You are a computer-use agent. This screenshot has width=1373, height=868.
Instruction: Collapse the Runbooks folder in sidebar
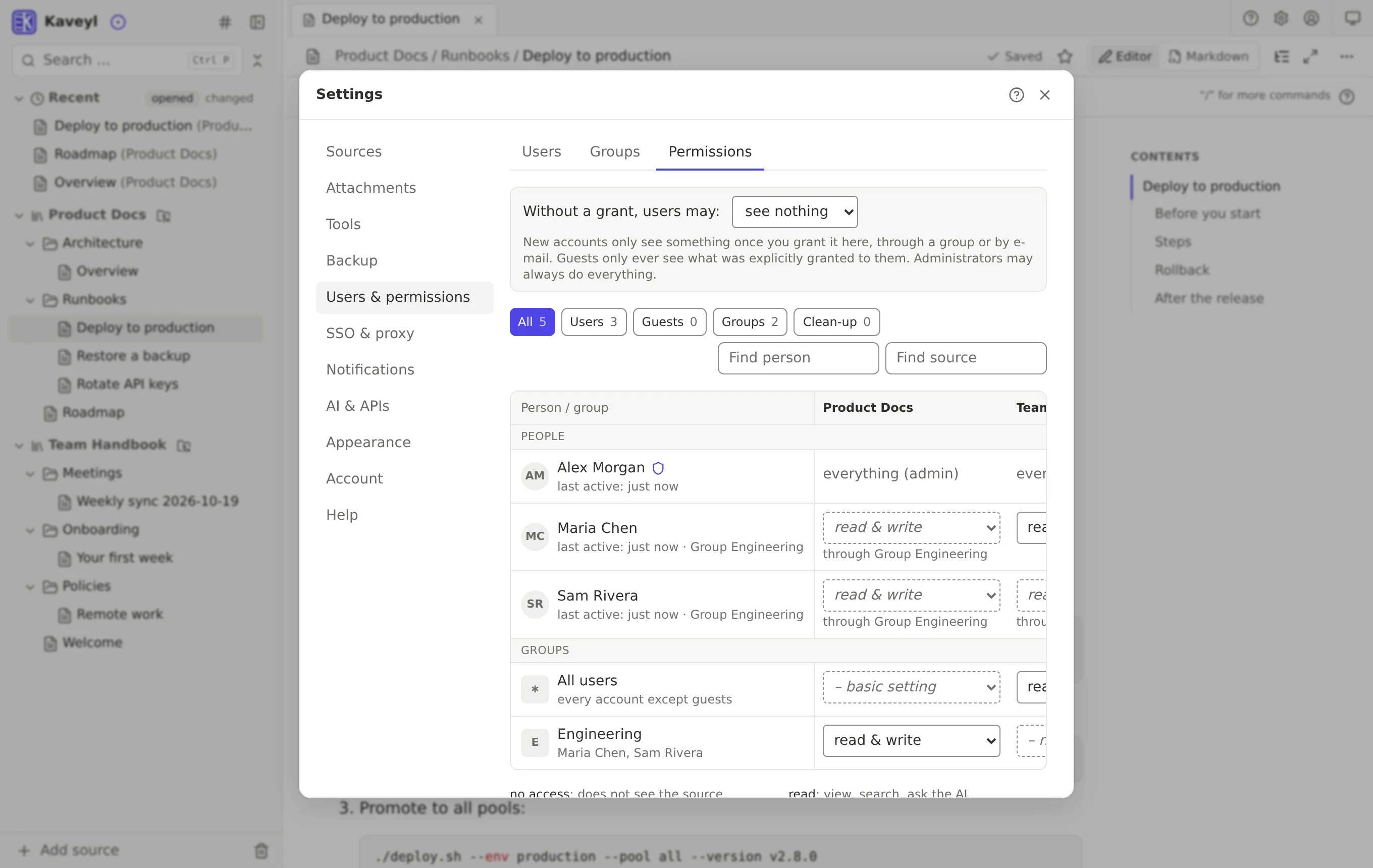click(30, 300)
